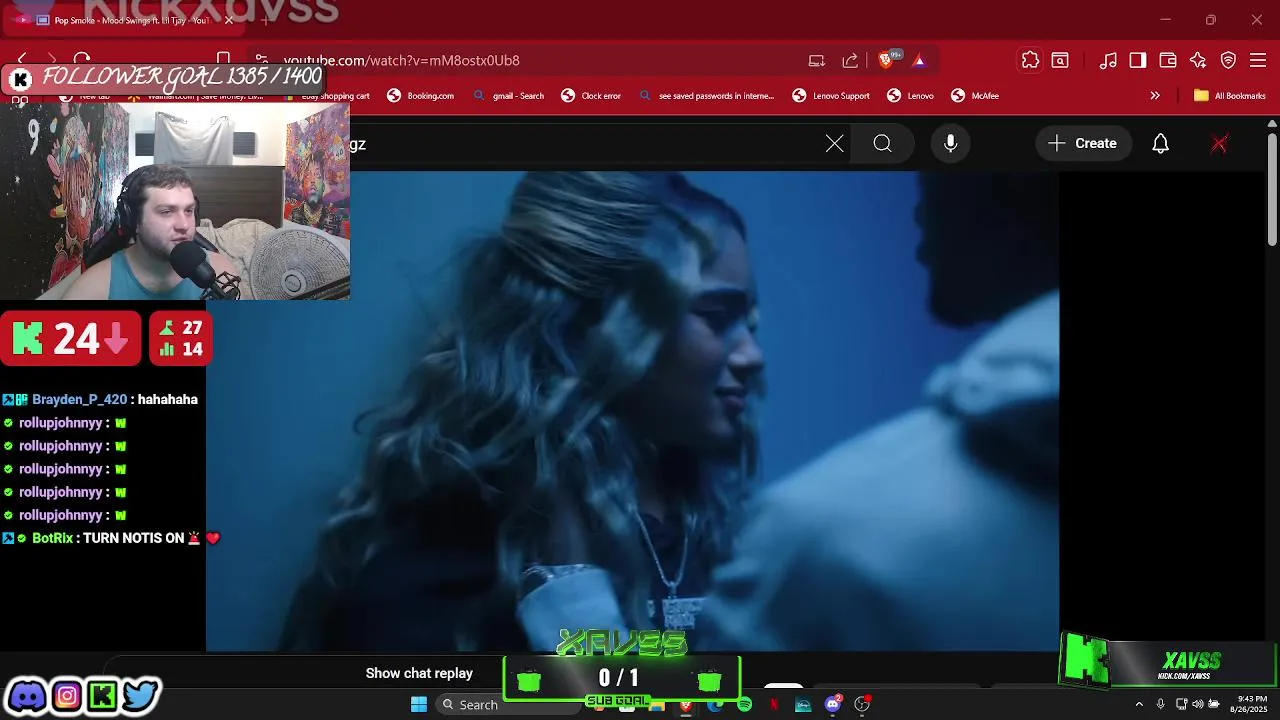The width and height of the screenshot is (1280, 720).
Task: Click the YouTube URL in the address bar
Action: [x=401, y=60]
